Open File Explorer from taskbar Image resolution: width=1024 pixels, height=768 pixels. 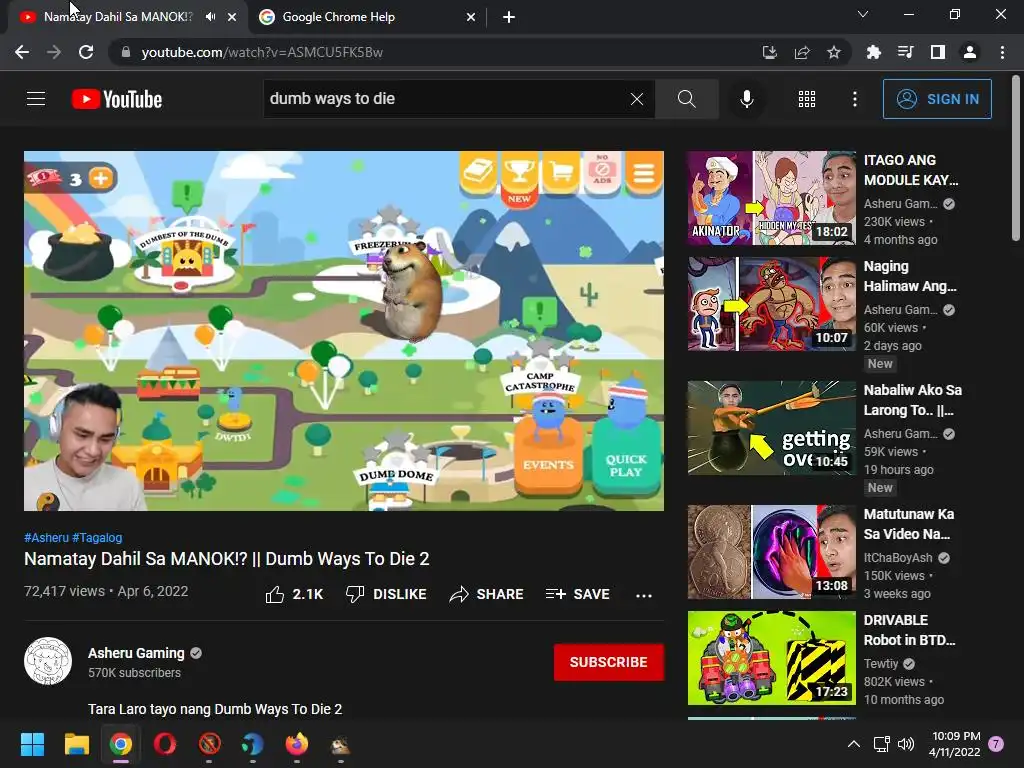(76, 744)
